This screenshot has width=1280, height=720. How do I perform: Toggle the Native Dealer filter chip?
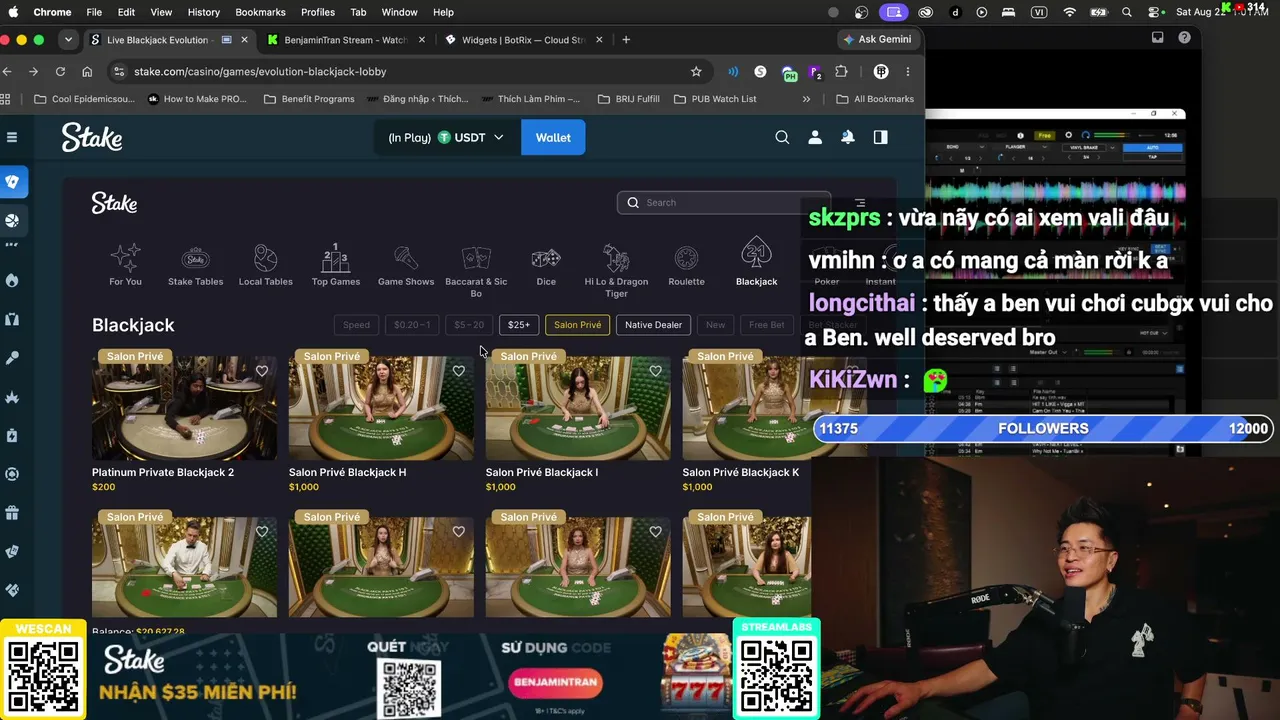click(x=653, y=325)
